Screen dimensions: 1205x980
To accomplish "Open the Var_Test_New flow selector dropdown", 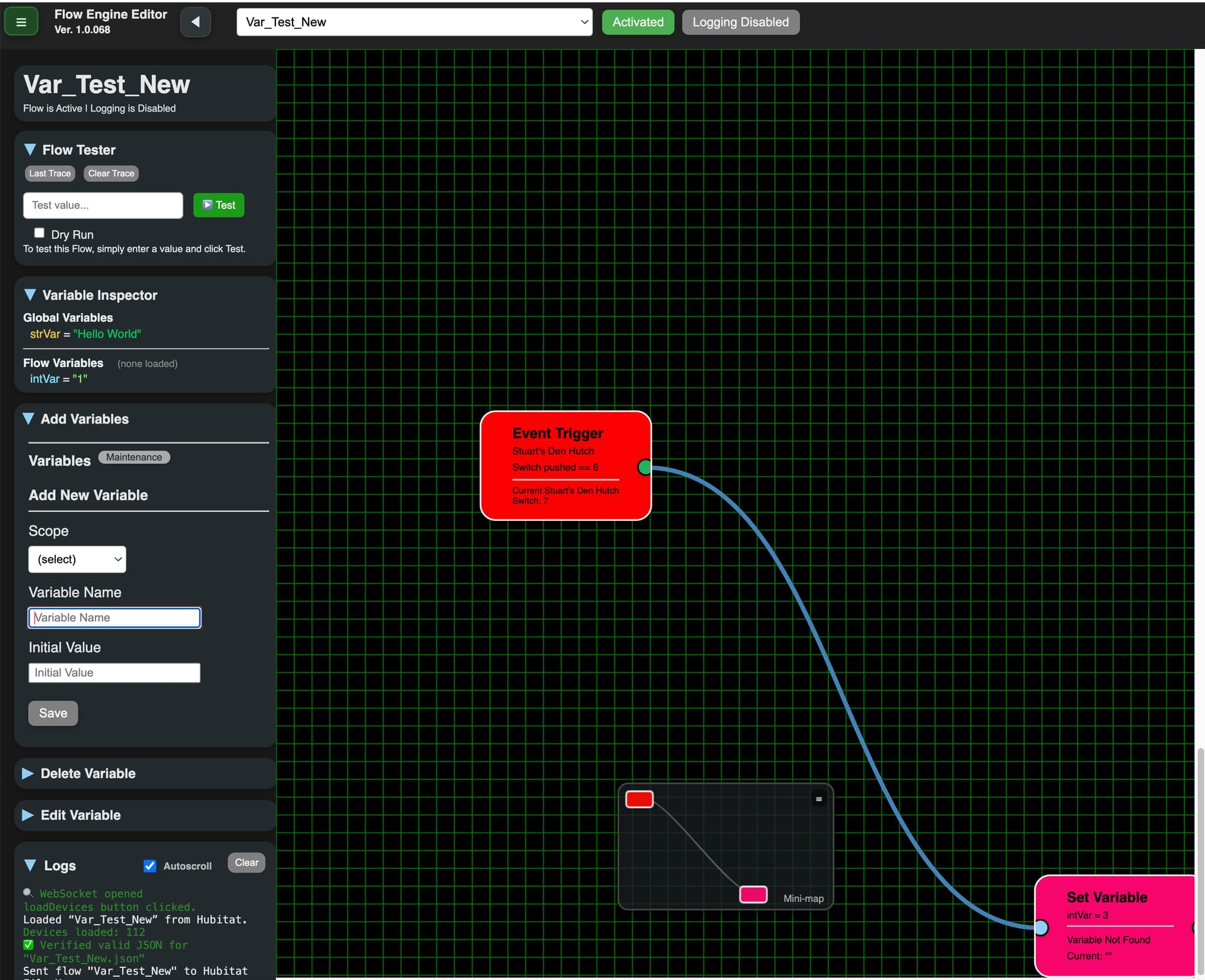I will pos(414,23).
